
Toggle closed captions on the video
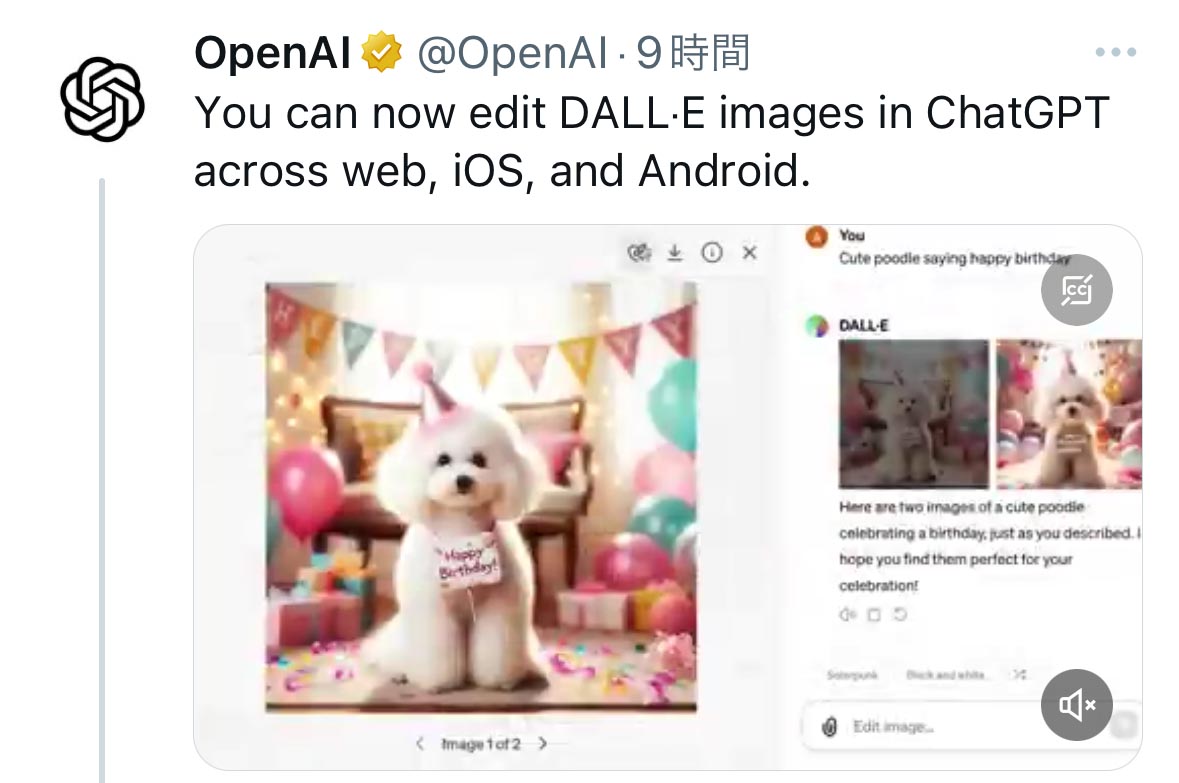[1077, 290]
